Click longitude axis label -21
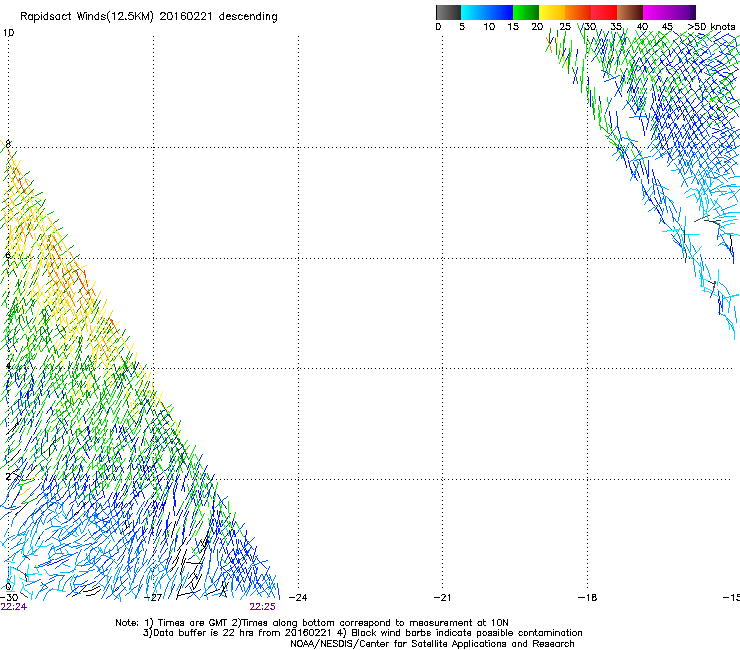Screen dimensions: 740x650 pyautogui.click(x=442, y=597)
